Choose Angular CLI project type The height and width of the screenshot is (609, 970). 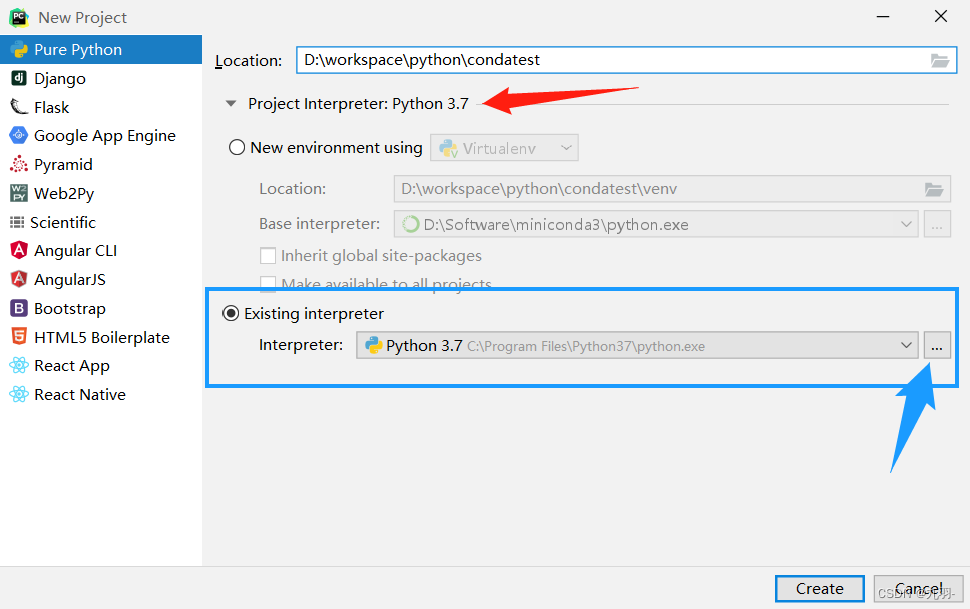click(x=101, y=251)
